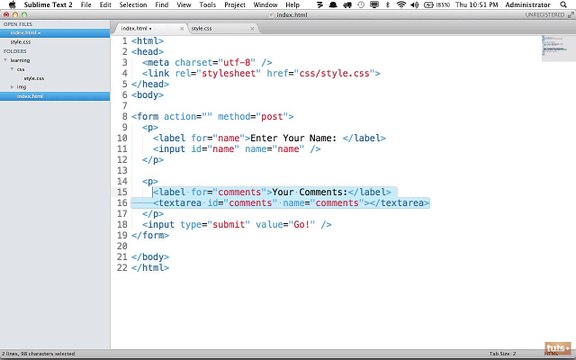
Task: Click the FOLDERS sidebar heading
Action: pos(15,51)
